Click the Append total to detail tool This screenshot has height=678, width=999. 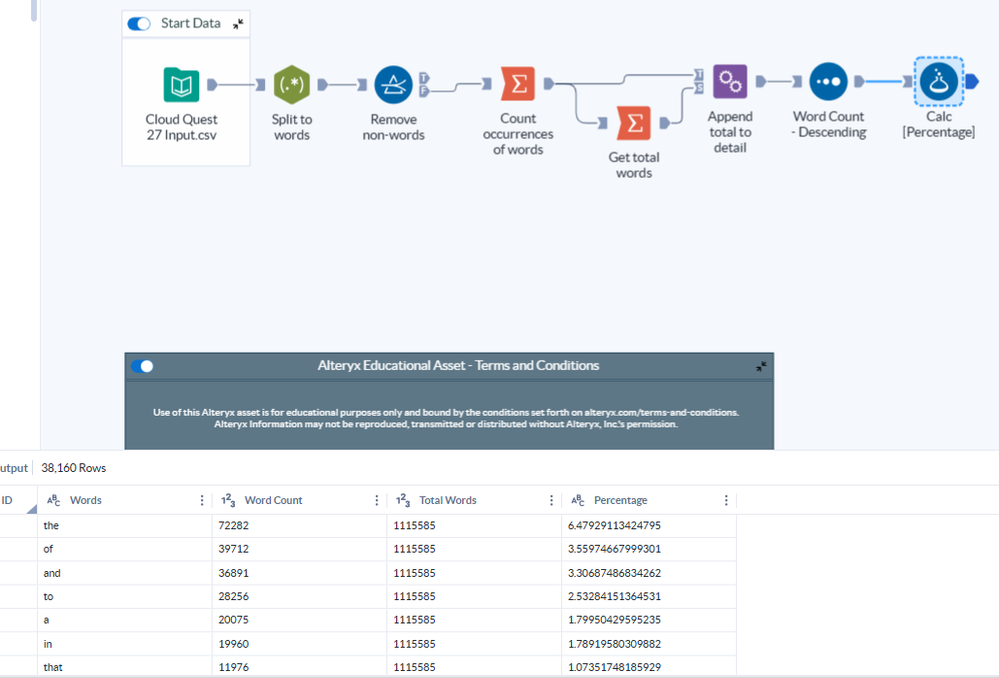[730, 82]
